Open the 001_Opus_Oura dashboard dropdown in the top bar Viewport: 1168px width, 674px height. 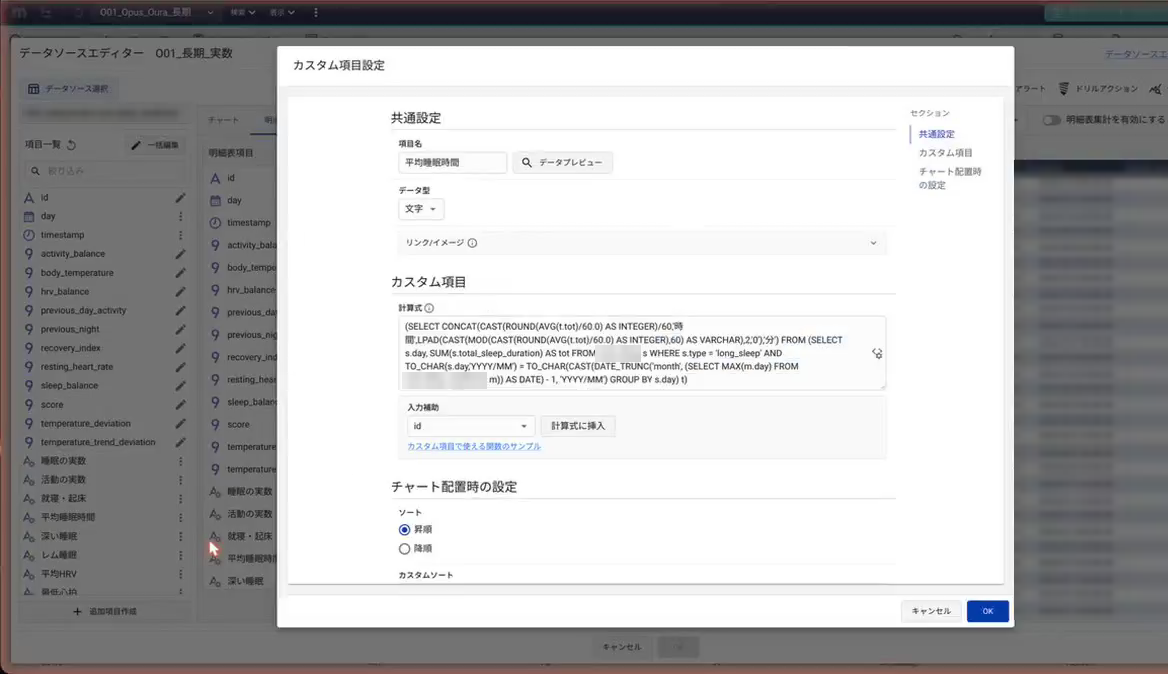(156, 13)
